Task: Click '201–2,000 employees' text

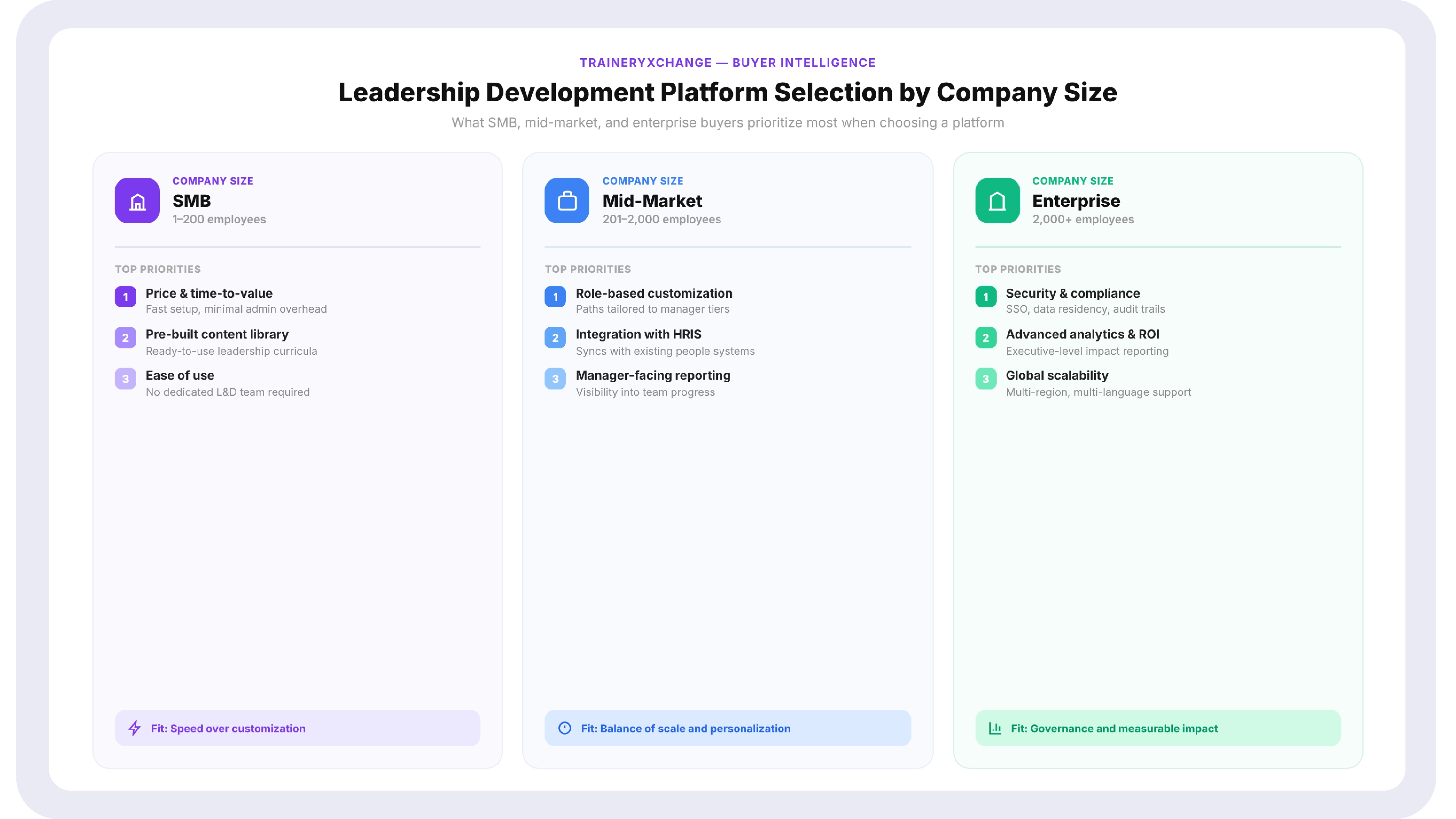Action: tap(662, 219)
